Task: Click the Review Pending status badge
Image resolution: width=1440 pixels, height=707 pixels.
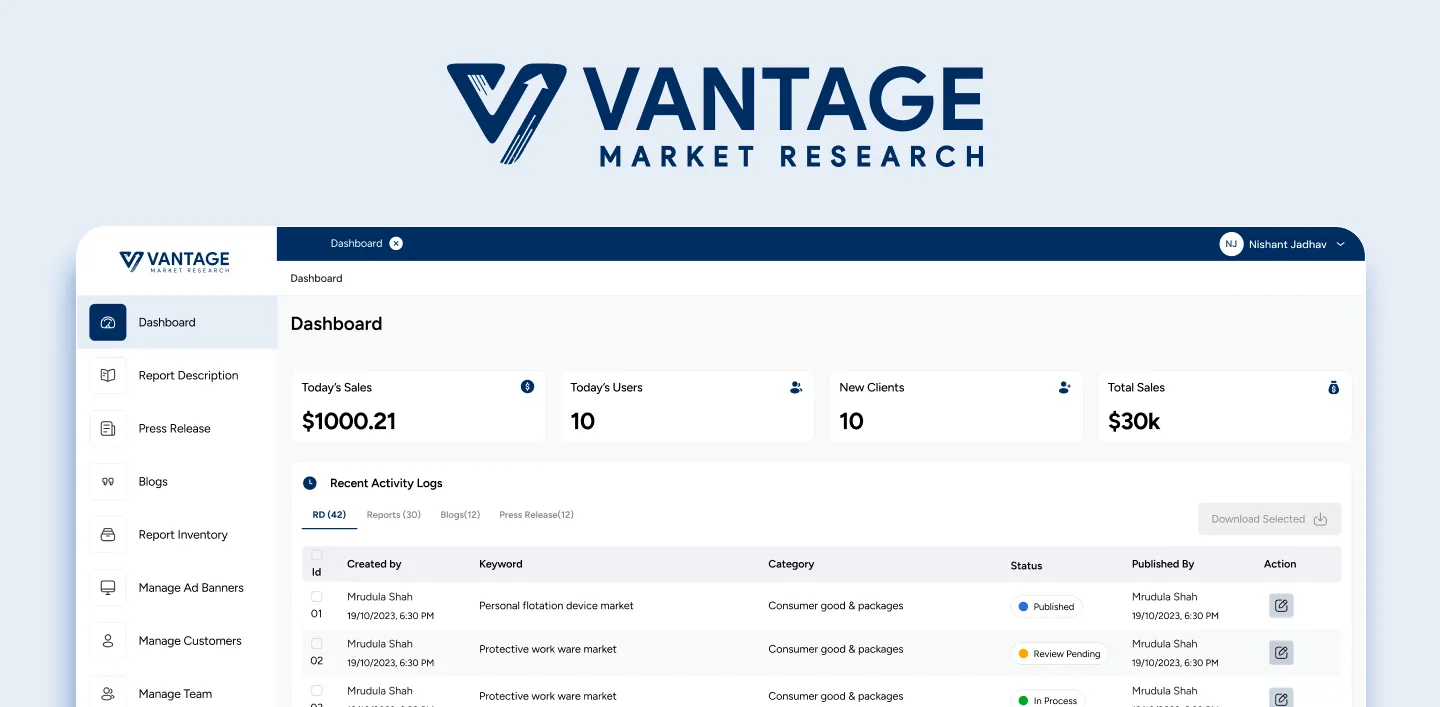Action: pyautogui.click(x=1060, y=653)
